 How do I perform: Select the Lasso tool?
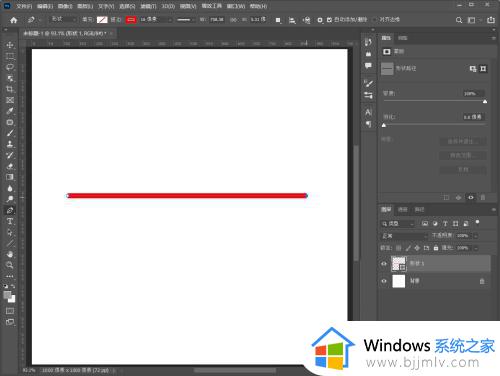click(x=10, y=67)
